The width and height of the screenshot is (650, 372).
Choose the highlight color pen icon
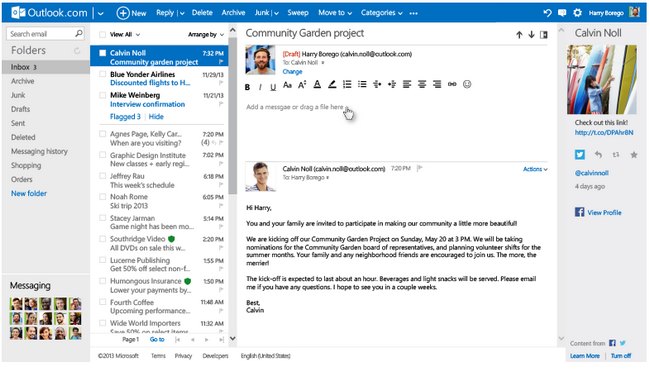332,85
